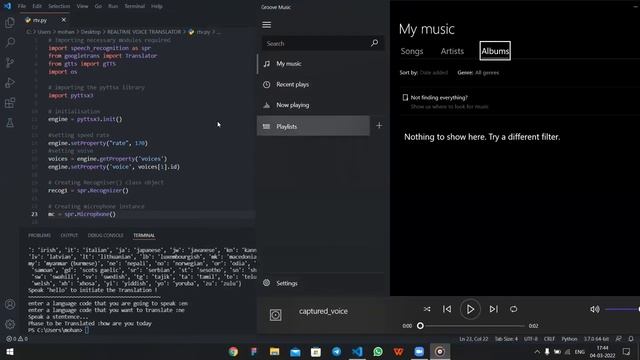Open VS Code notifications bell

pyautogui.click(x=631, y=339)
